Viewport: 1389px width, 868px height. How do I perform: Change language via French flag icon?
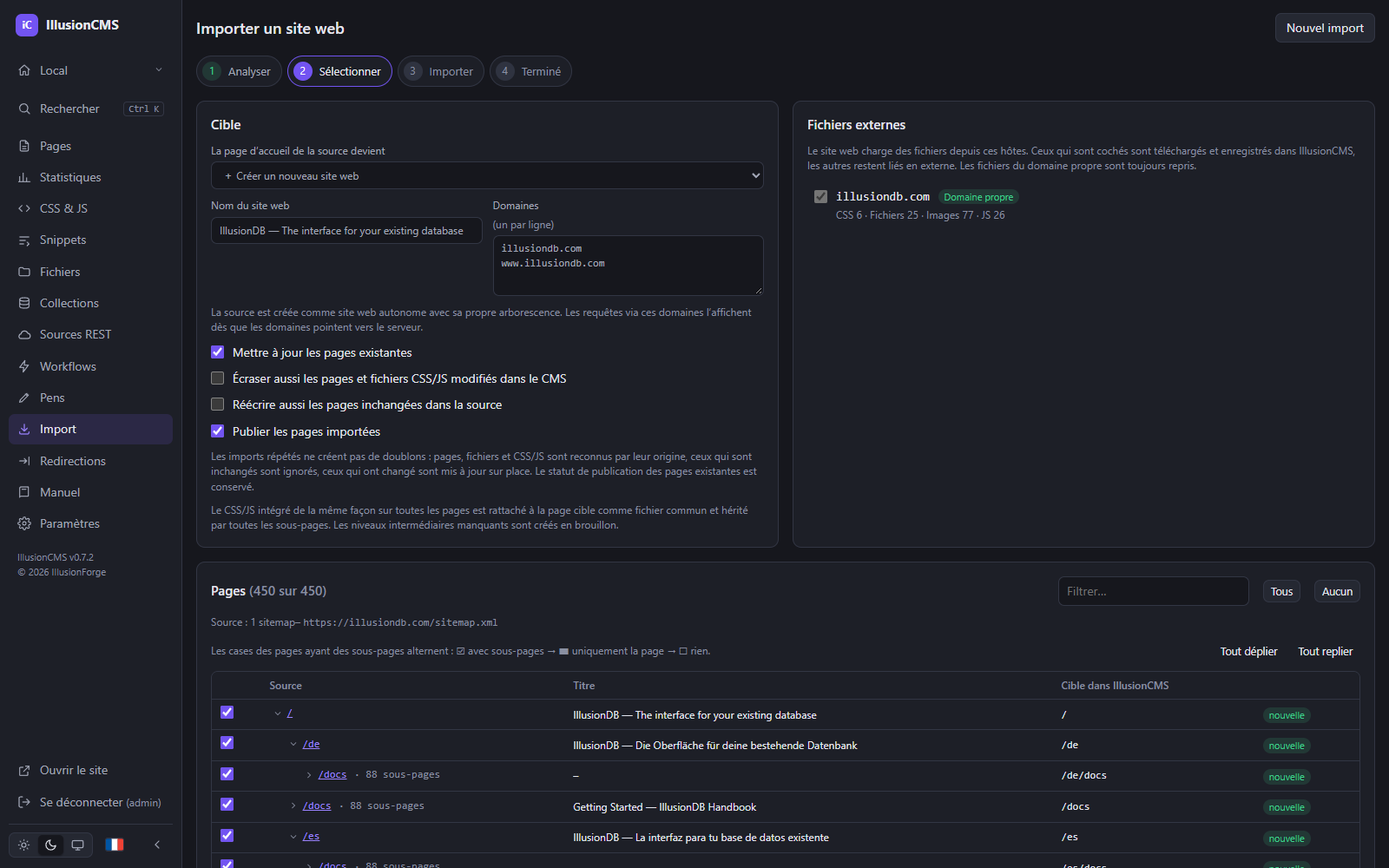pyautogui.click(x=115, y=845)
